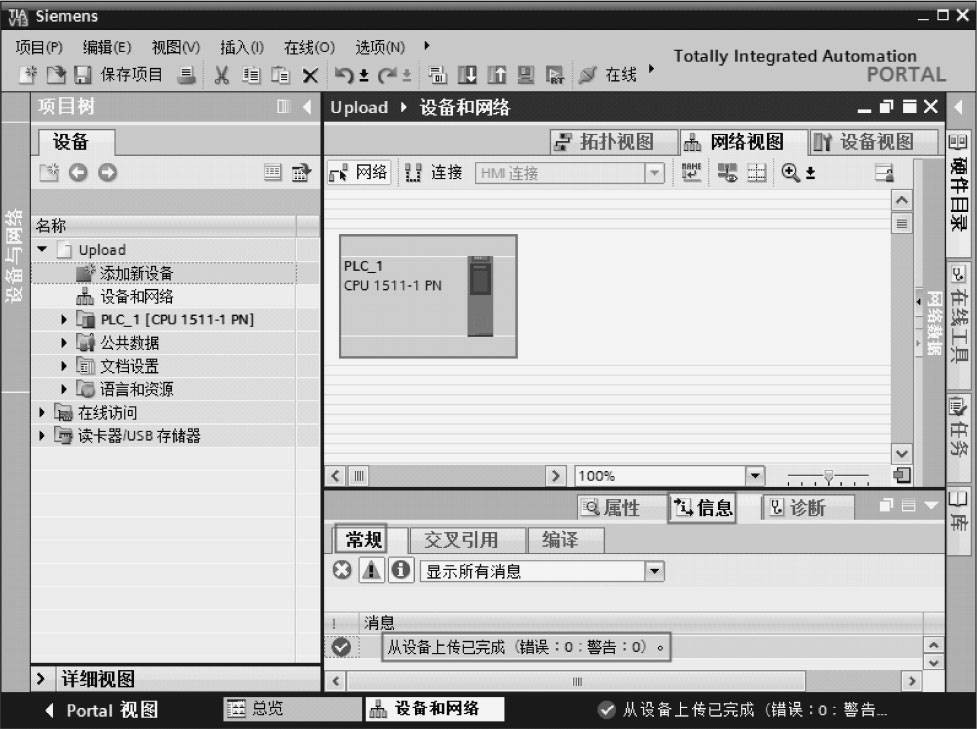The image size is (977, 729).
Task: Open the 插入(I) menu
Action: (242, 47)
